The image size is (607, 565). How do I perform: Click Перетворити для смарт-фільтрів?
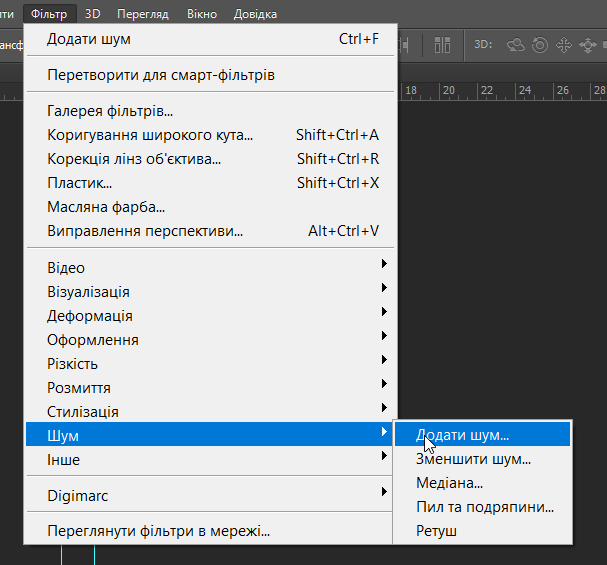click(161, 75)
